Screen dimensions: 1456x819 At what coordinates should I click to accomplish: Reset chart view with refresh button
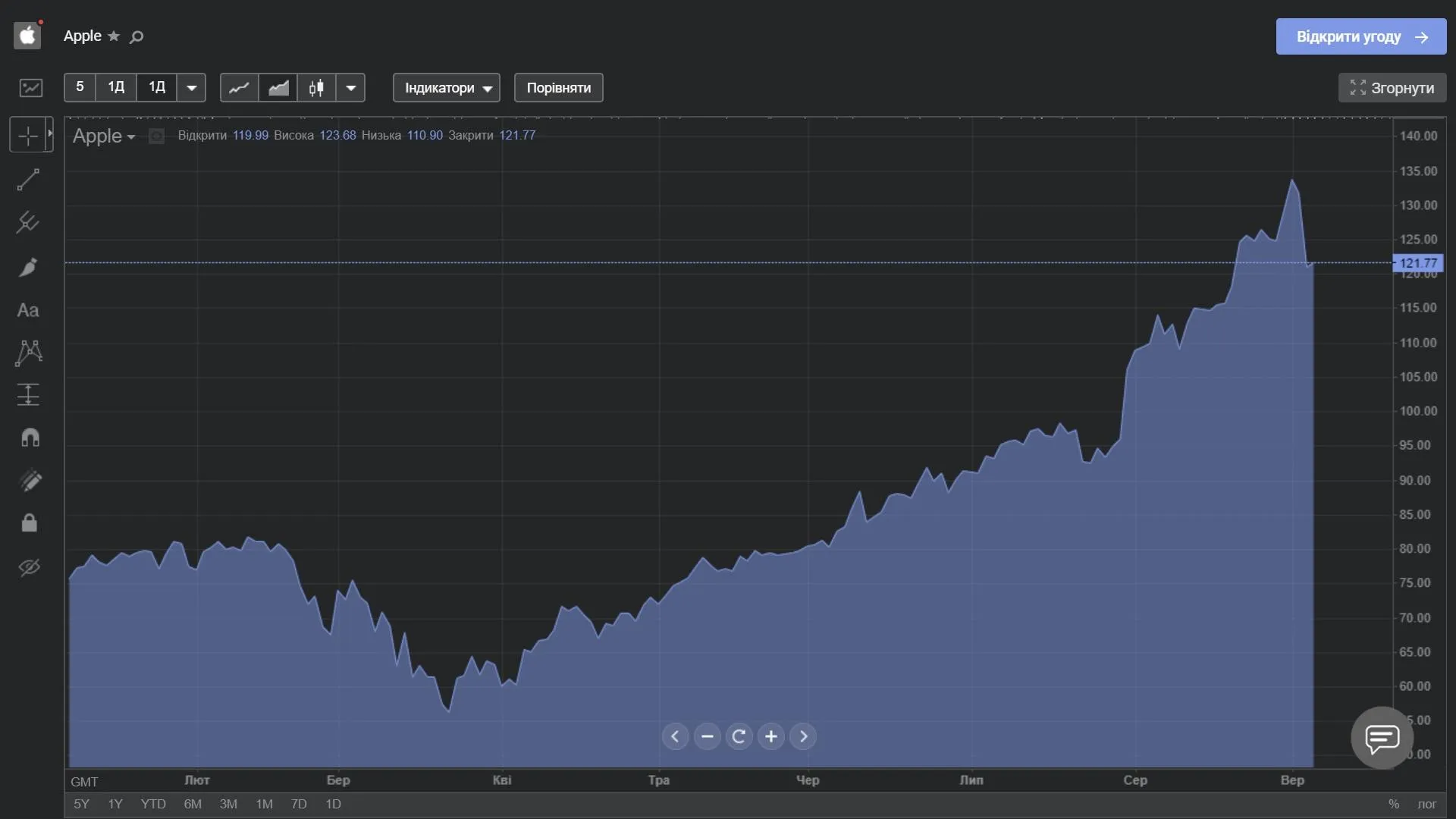[x=739, y=736]
